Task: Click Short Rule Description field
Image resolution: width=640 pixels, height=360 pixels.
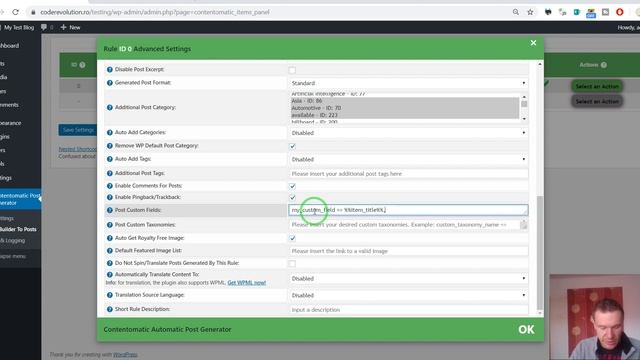Action: coord(408,310)
